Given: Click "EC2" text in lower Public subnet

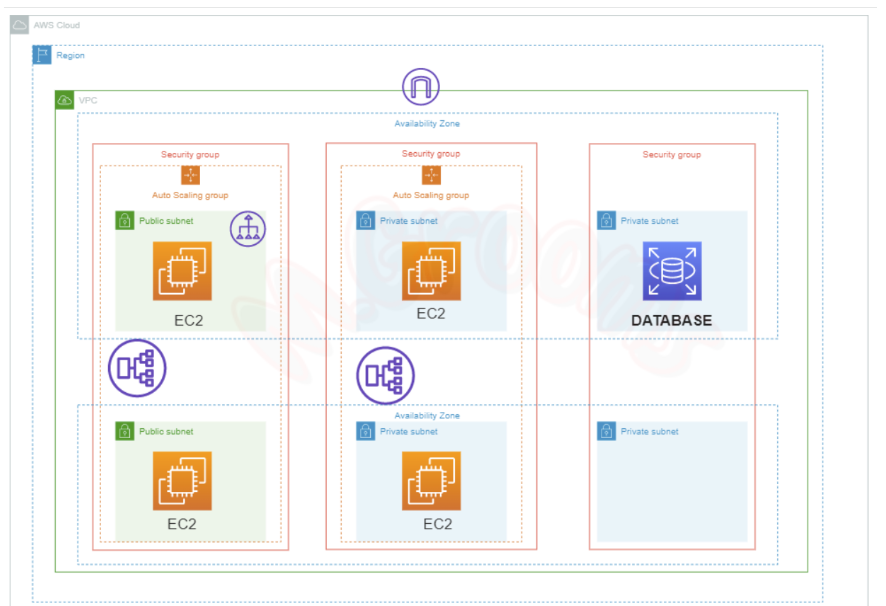Looking at the screenshot, I should (182, 524).
